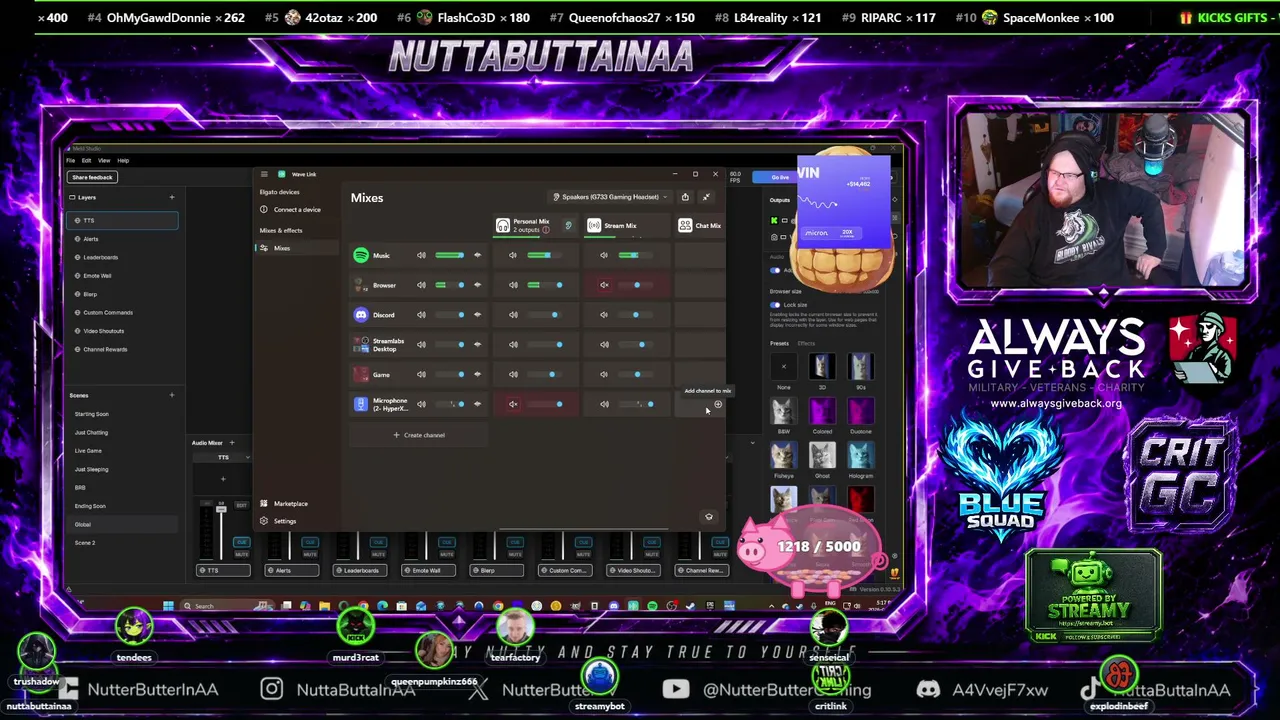The width and height of the screenshot is (1280, 720).
Task: Click the Personal Mix headphones icon
Action: (503, 226)
